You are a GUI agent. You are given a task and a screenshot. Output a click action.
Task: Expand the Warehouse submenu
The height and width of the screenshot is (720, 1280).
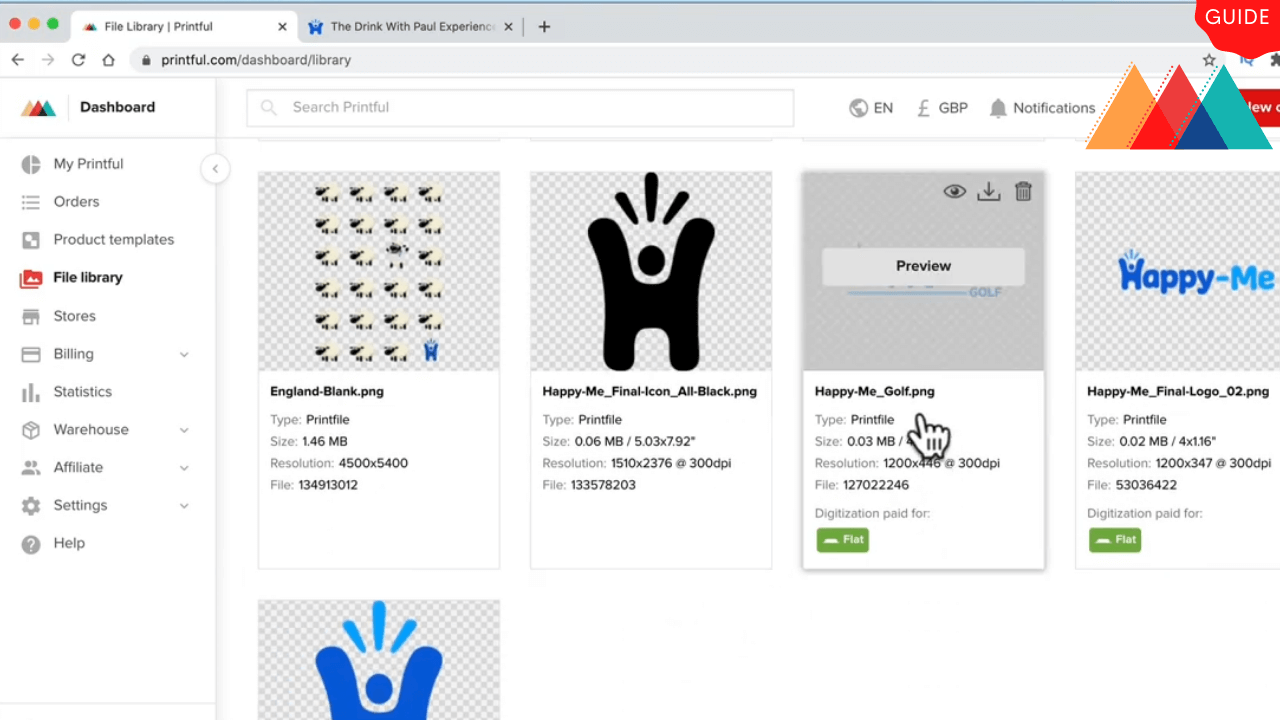[x=184, y=430]
